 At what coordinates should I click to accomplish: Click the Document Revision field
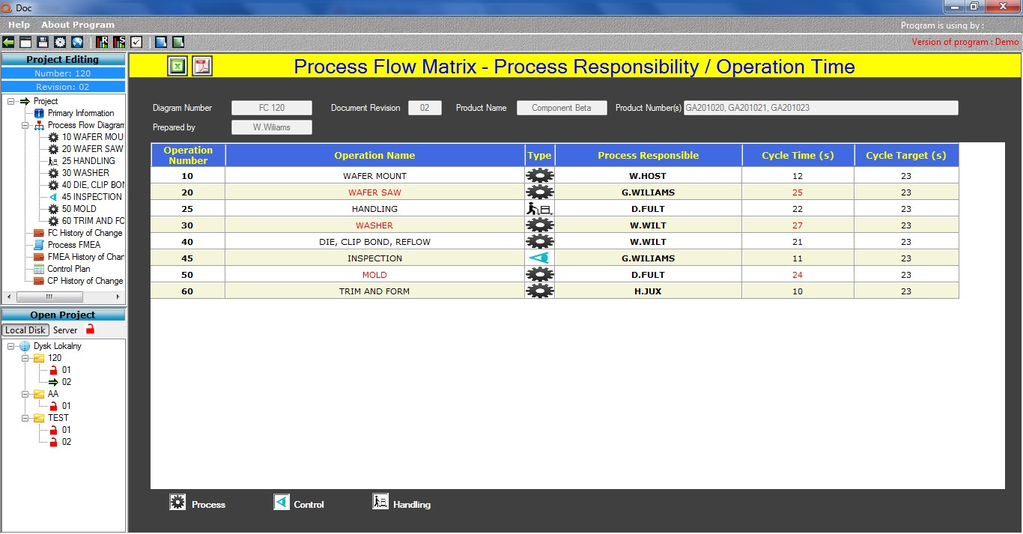425,108
